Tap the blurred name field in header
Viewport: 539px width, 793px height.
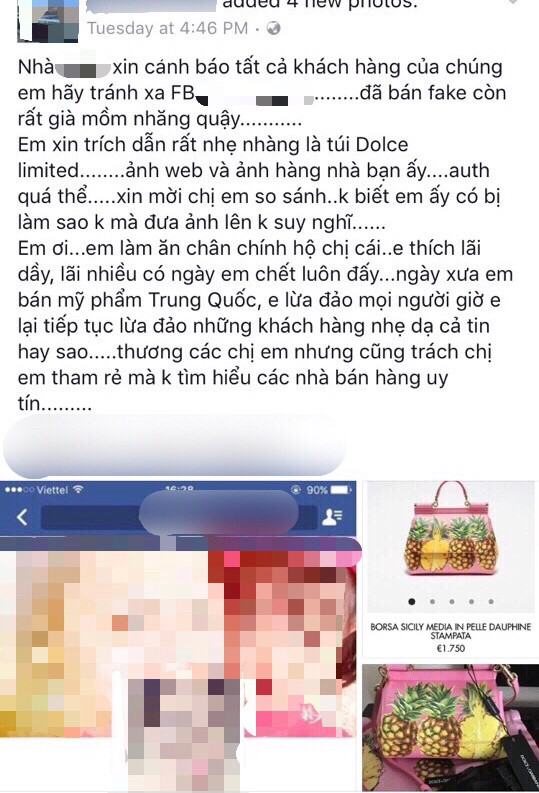point(179,517)
